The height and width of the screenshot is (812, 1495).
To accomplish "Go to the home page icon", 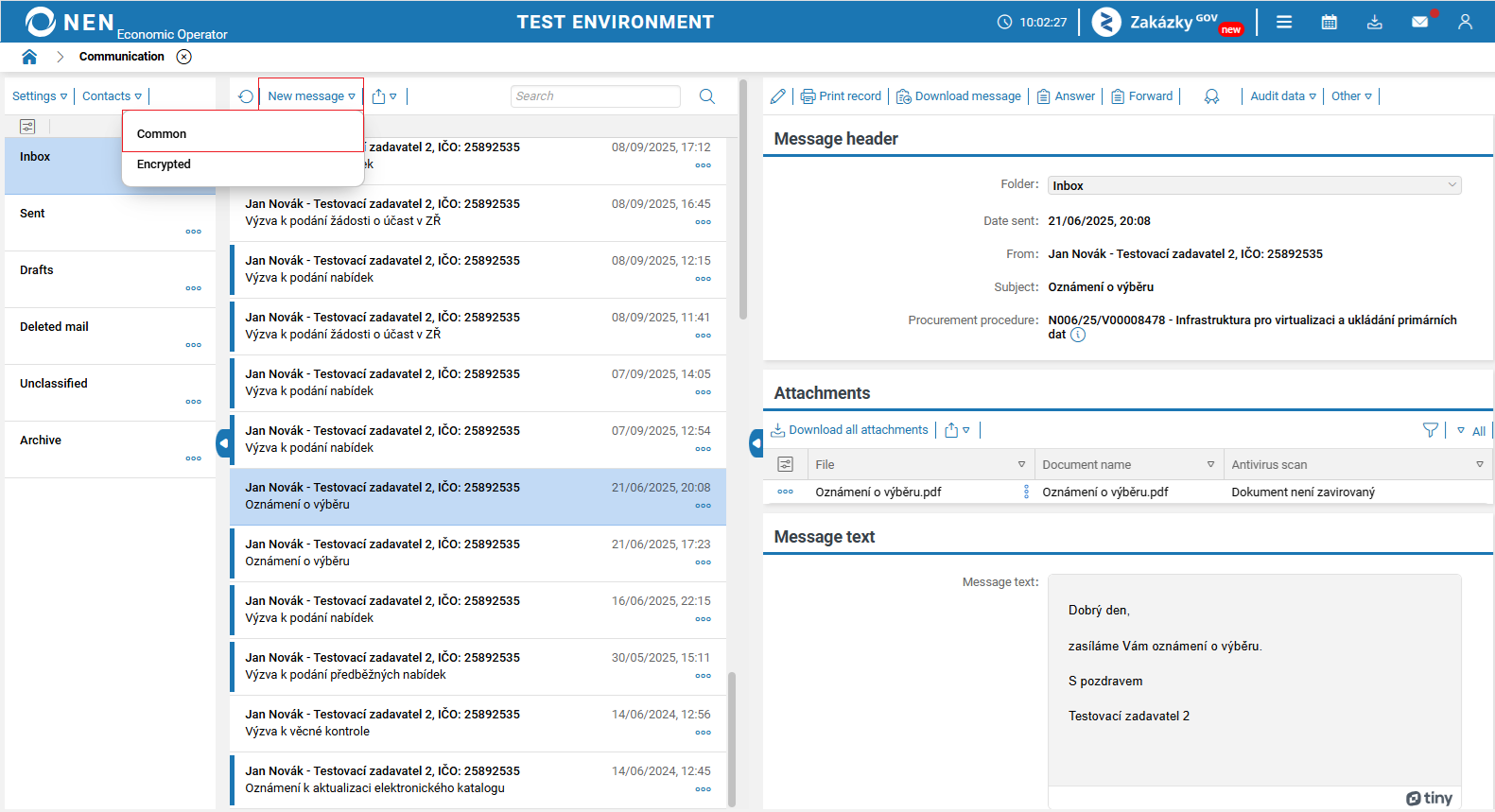I will pos(29,57).
